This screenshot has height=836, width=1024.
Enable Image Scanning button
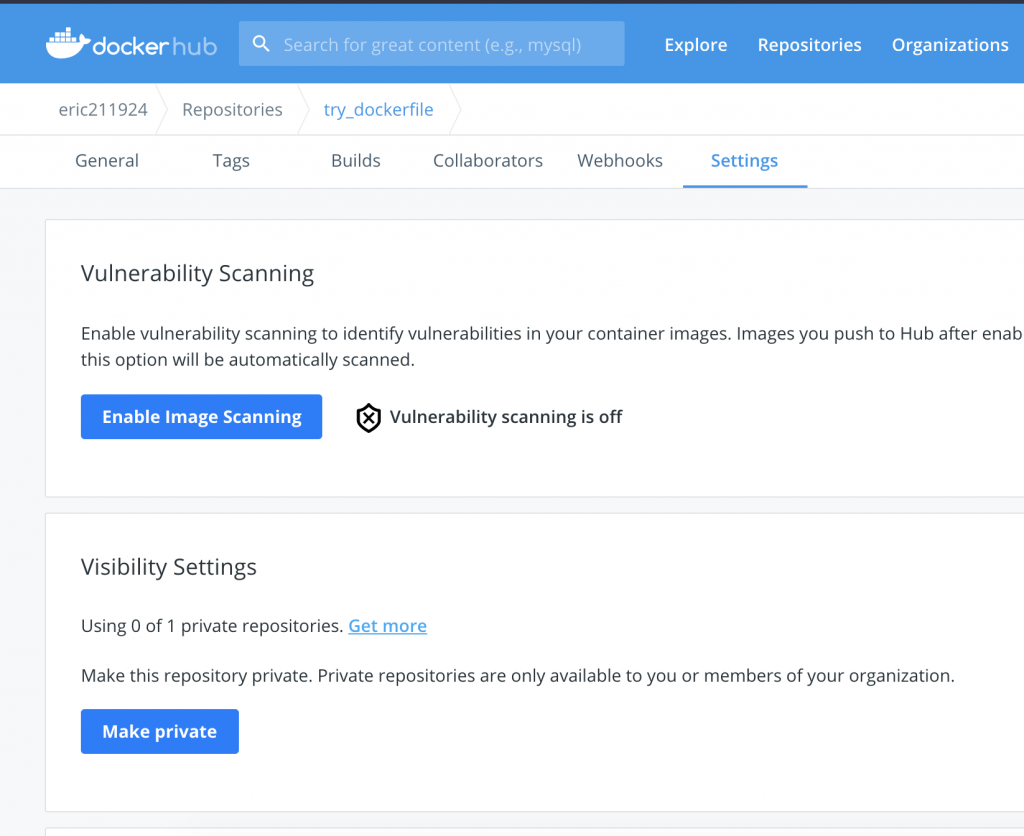click(x=201, y=417)
